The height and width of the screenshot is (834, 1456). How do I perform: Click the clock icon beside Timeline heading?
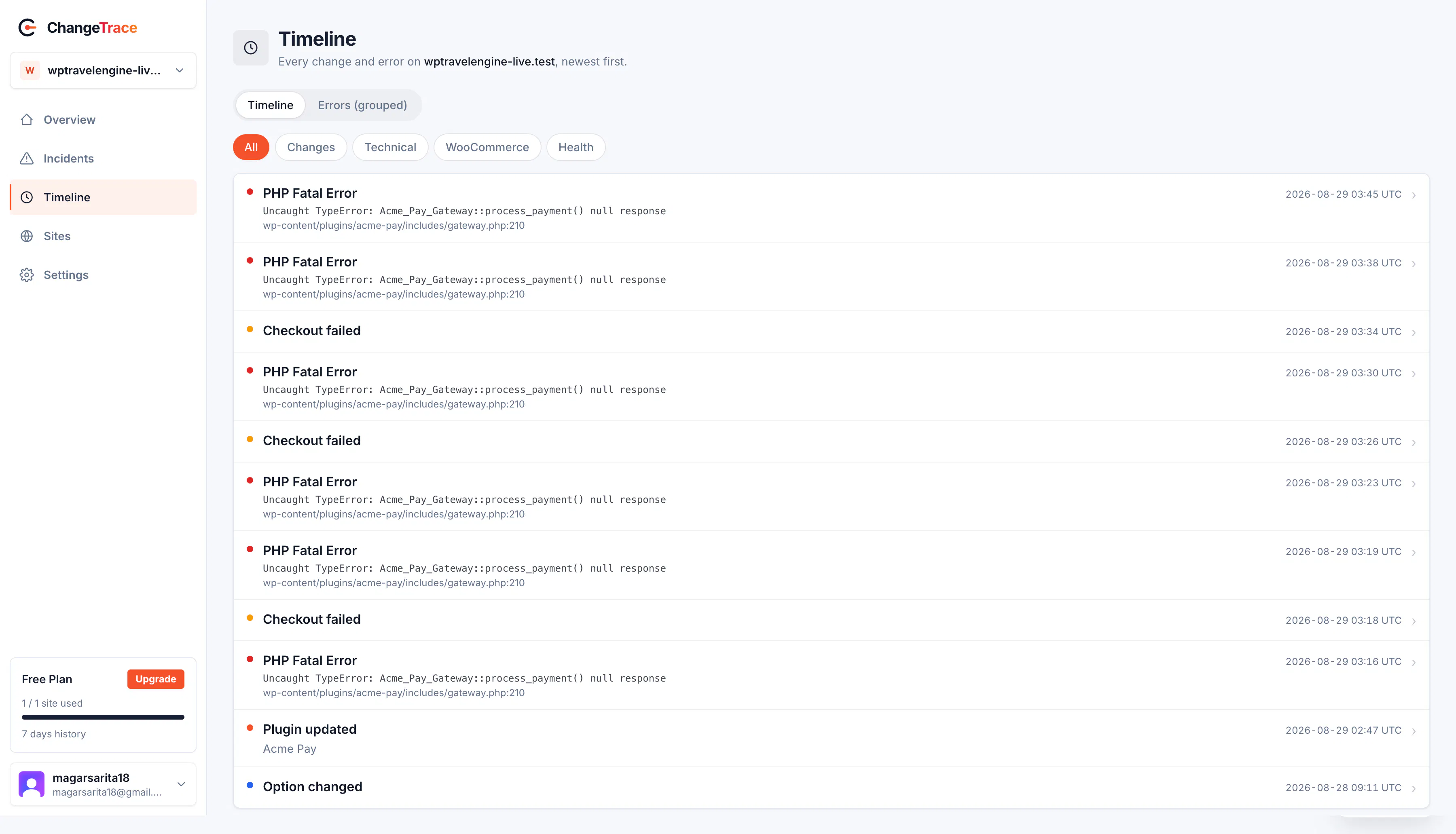[x=250, y=48]
